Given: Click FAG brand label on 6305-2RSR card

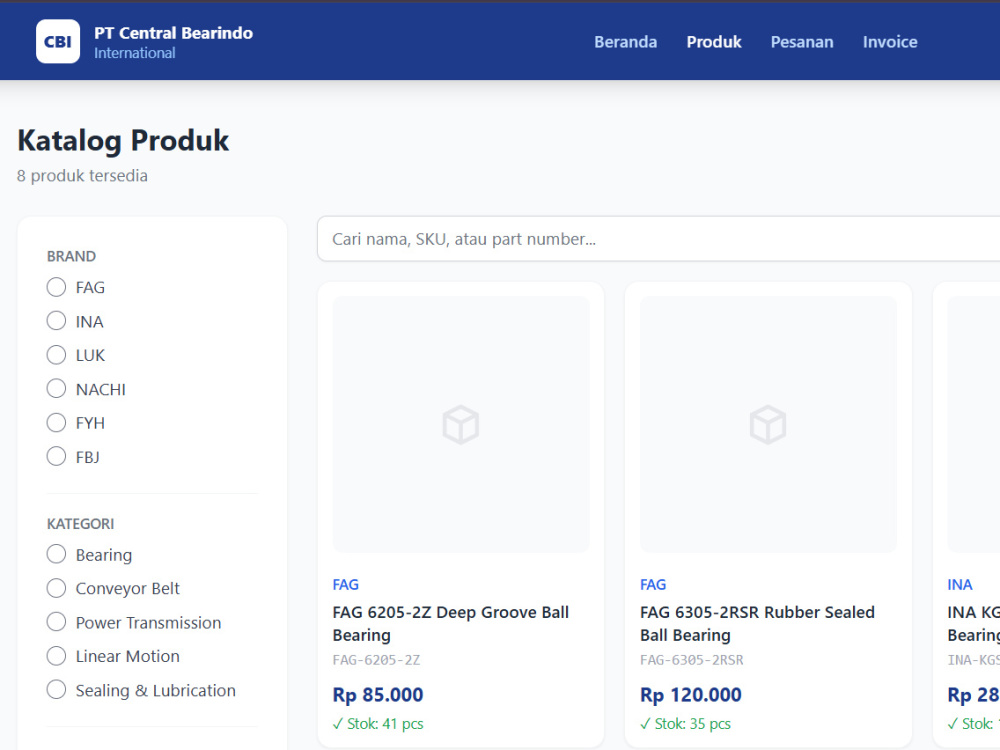Looking at the screenshot, I should (653, 585).
